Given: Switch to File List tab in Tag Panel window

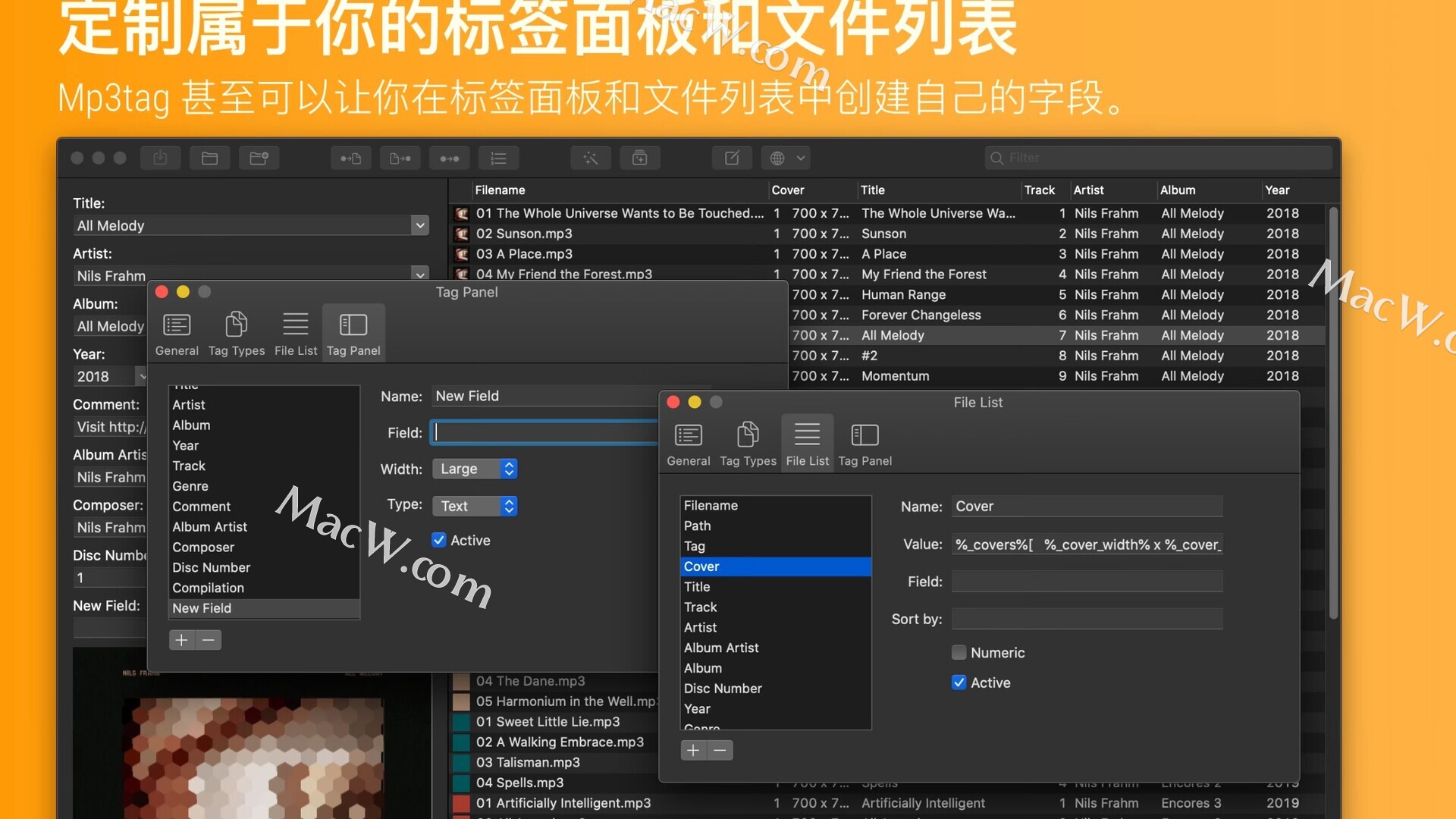Looking at the screenshot, I should (x=296, y=334).
